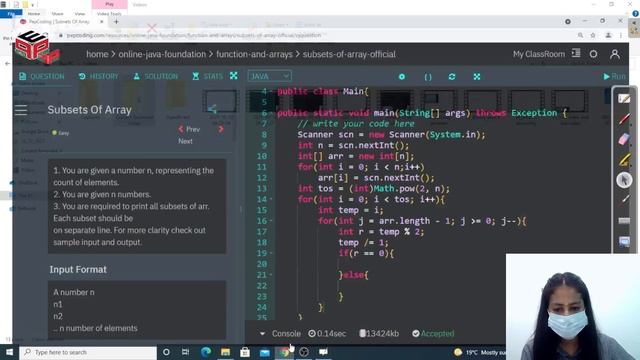The width and height of the screenshot is (640, 360).
Task: Open My ClassRoom
Action: (x=539, y=54)
